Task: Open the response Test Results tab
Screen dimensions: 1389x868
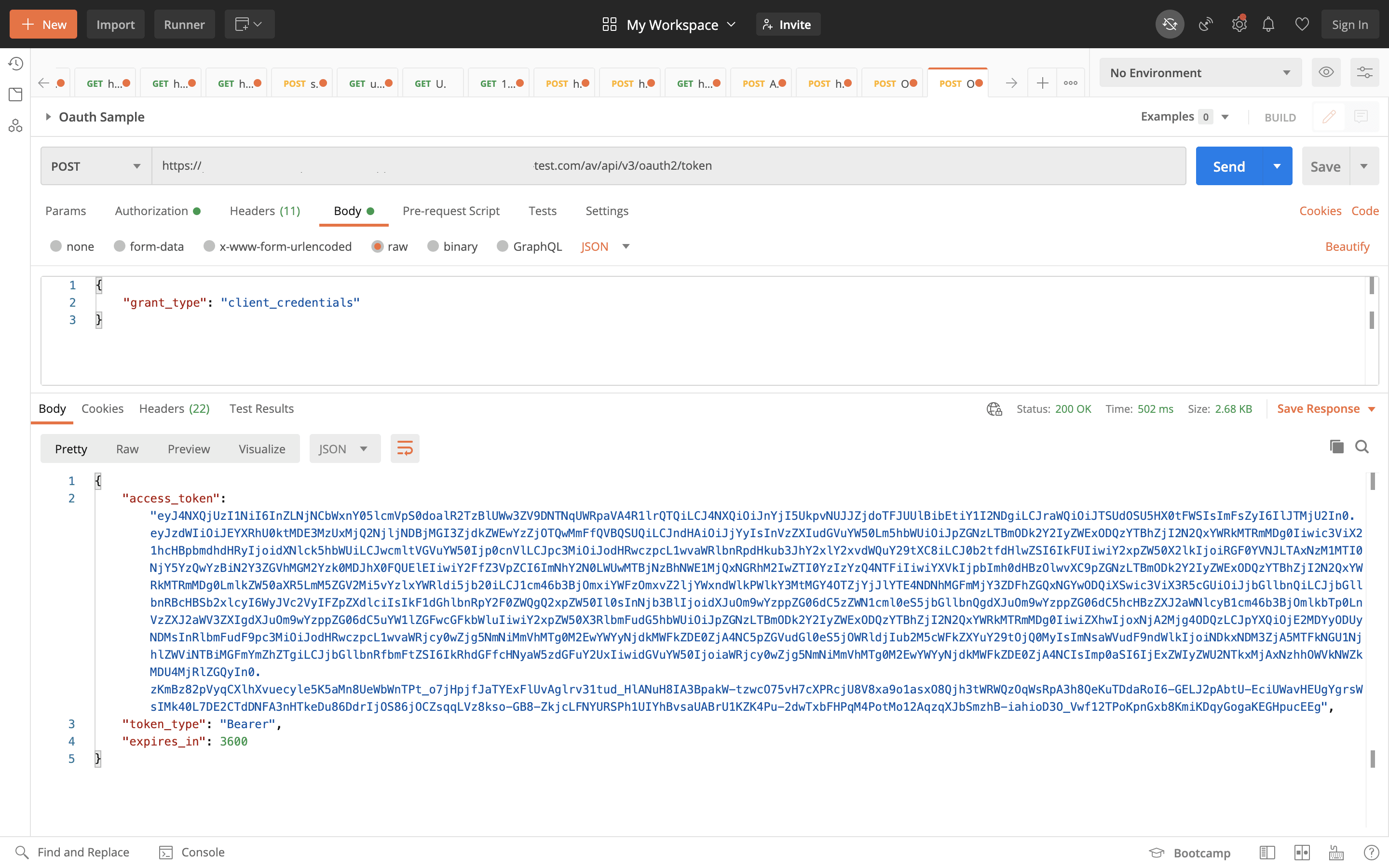Action: pos(261,408)
